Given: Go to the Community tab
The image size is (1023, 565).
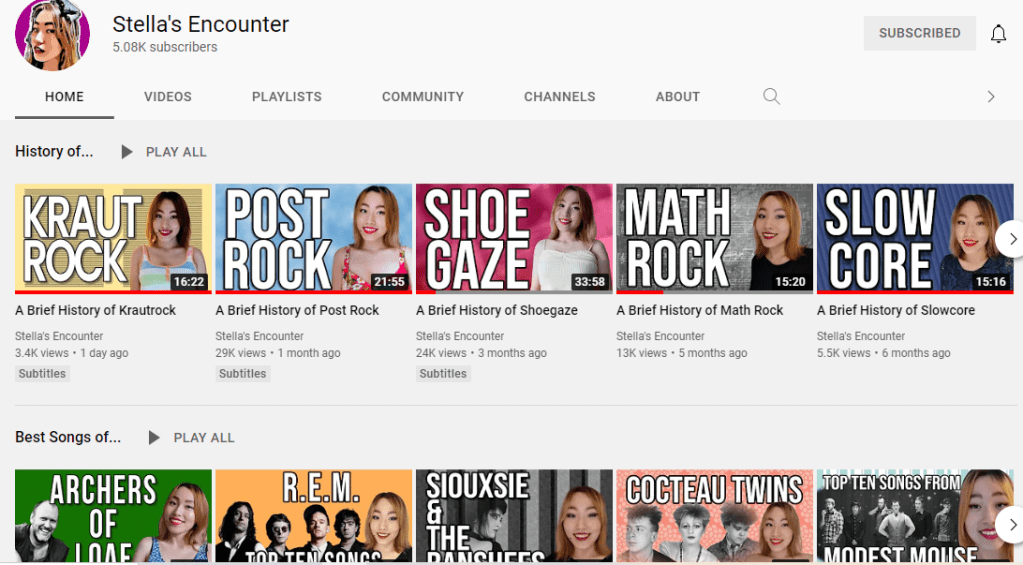Looking at the screenshot, I should (422, 97).
